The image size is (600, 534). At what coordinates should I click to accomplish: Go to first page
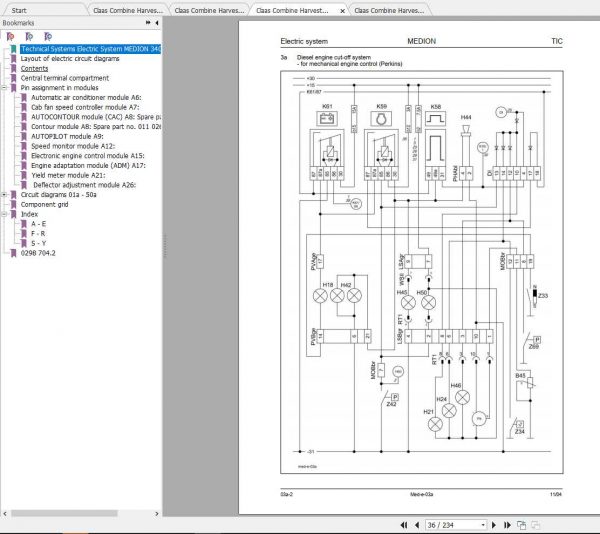[404, 525]
